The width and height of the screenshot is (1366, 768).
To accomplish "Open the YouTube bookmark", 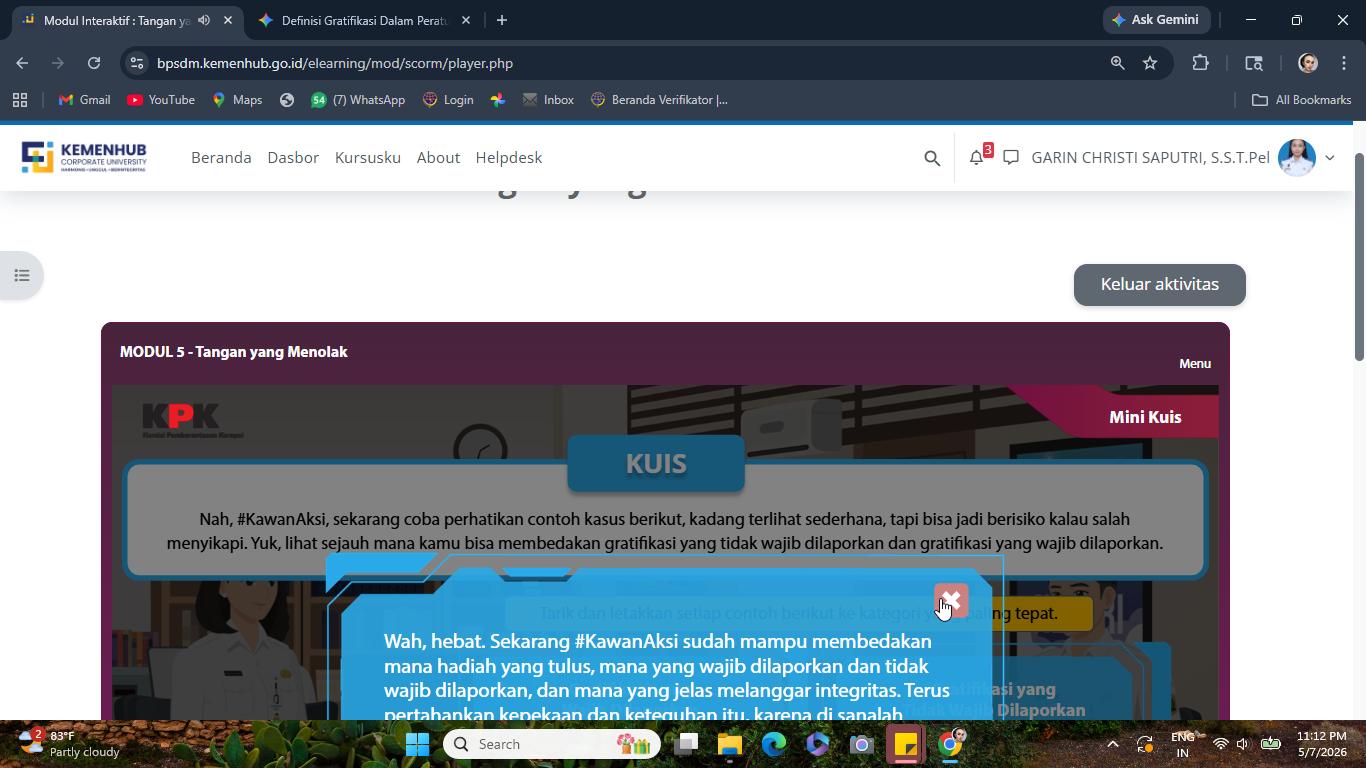I will [161, 100].
